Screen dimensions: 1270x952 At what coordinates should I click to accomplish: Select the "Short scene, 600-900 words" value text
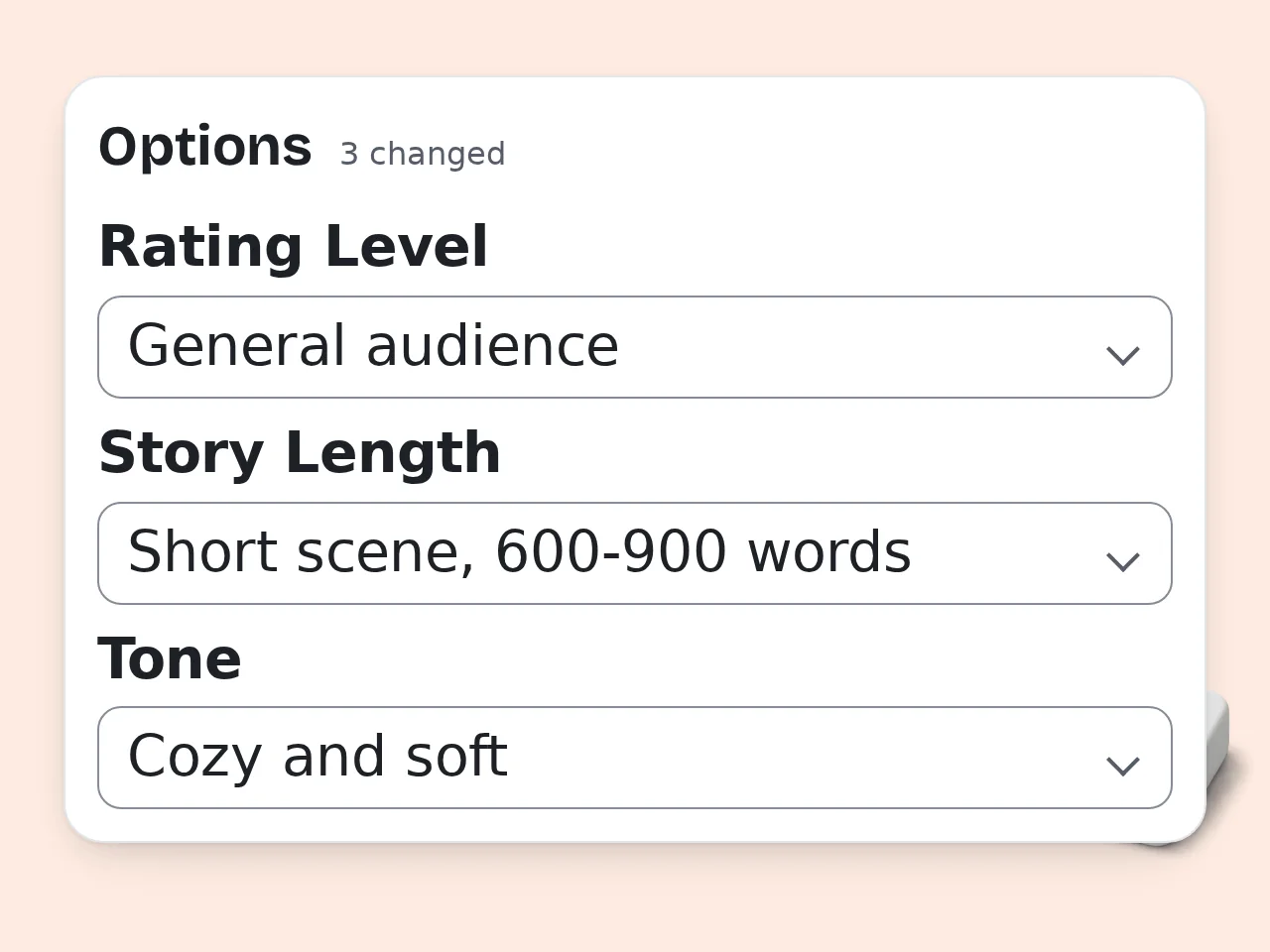coord(519,552)
